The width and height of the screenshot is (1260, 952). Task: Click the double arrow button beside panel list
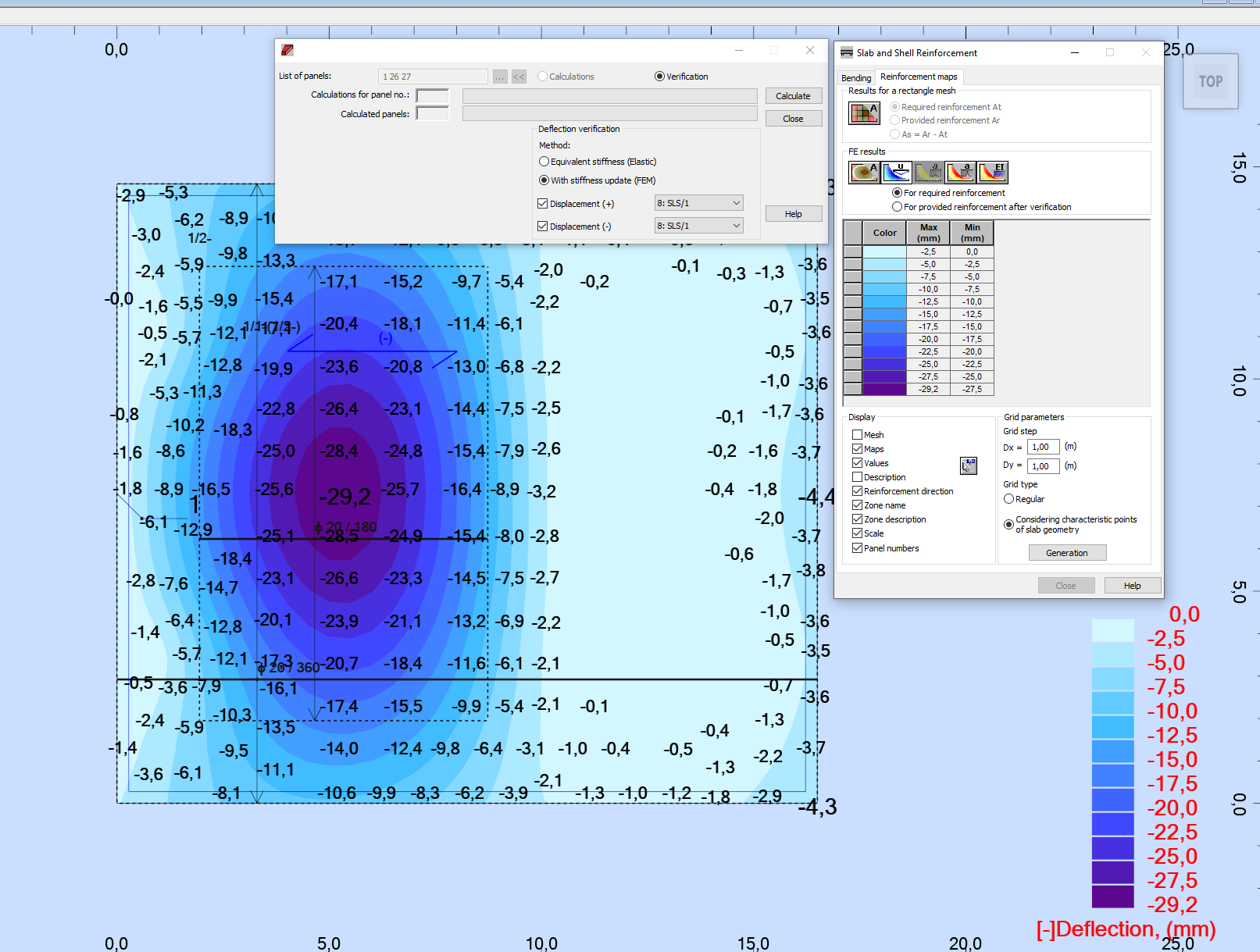[x=519, y=77]
